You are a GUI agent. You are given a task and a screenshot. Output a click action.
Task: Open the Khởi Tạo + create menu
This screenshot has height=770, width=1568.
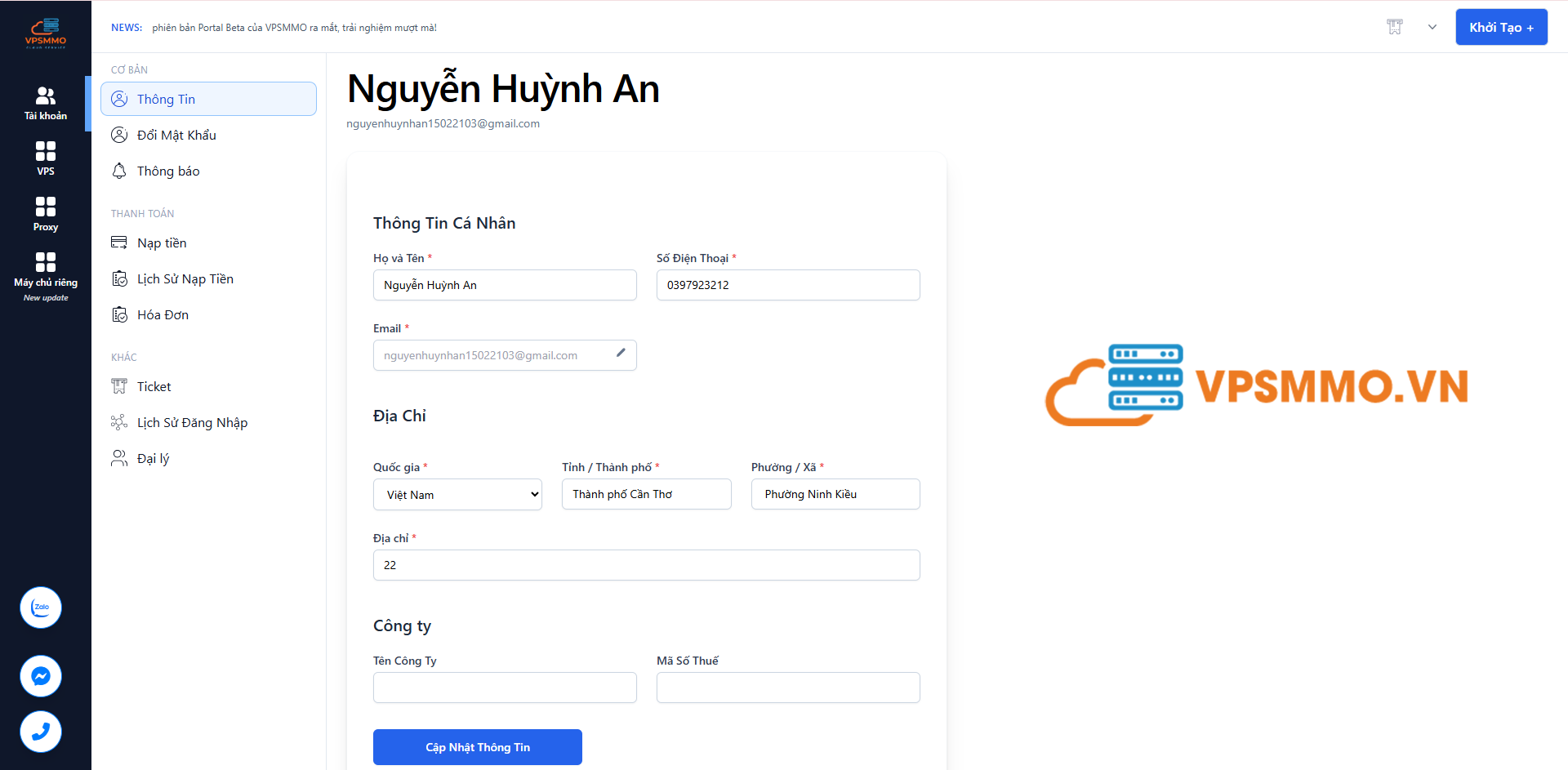pyautogui.click(x=1501, y=27)
